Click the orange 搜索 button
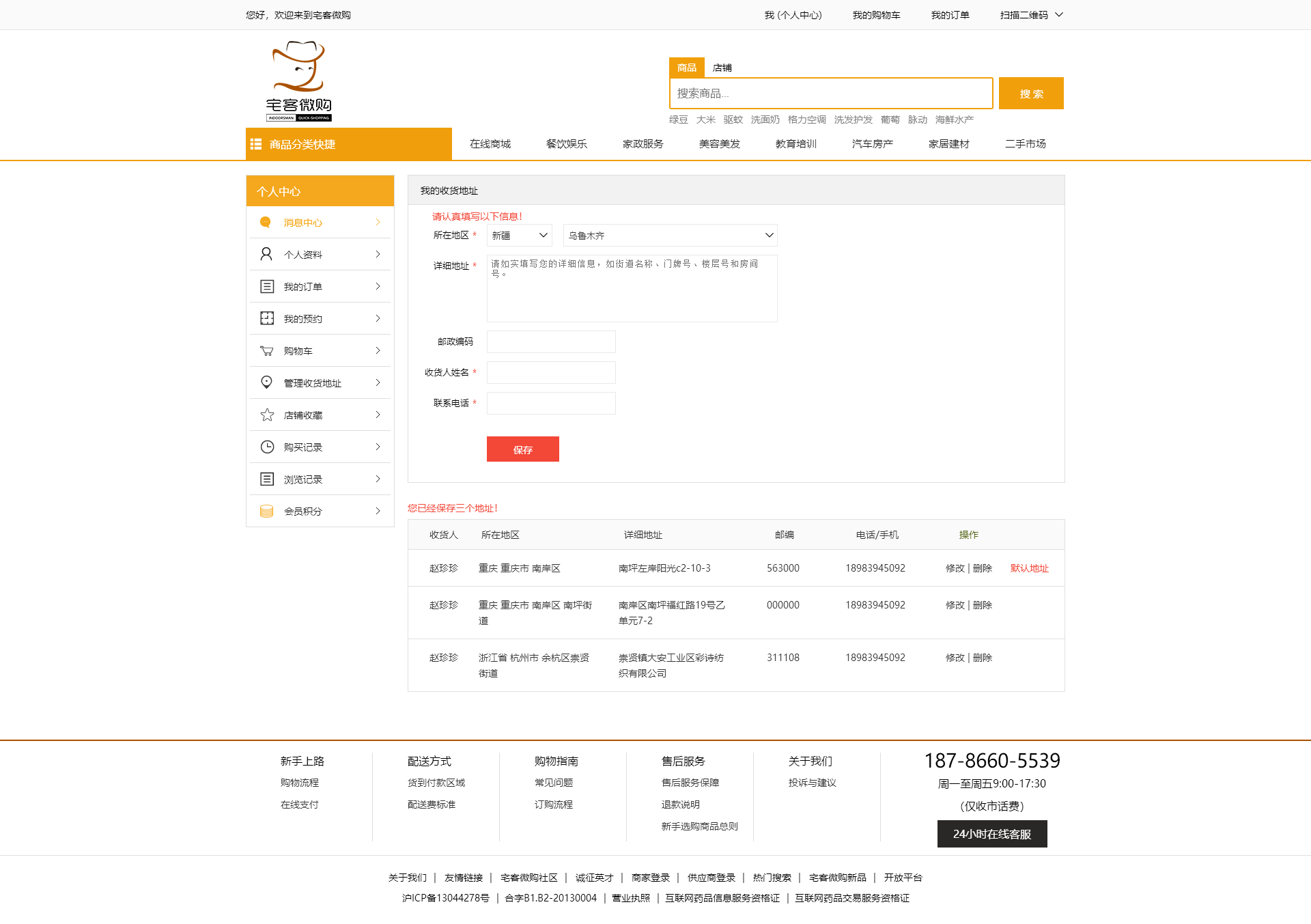The height and width of the screenshot is (924, 1311). (1030, 94)
